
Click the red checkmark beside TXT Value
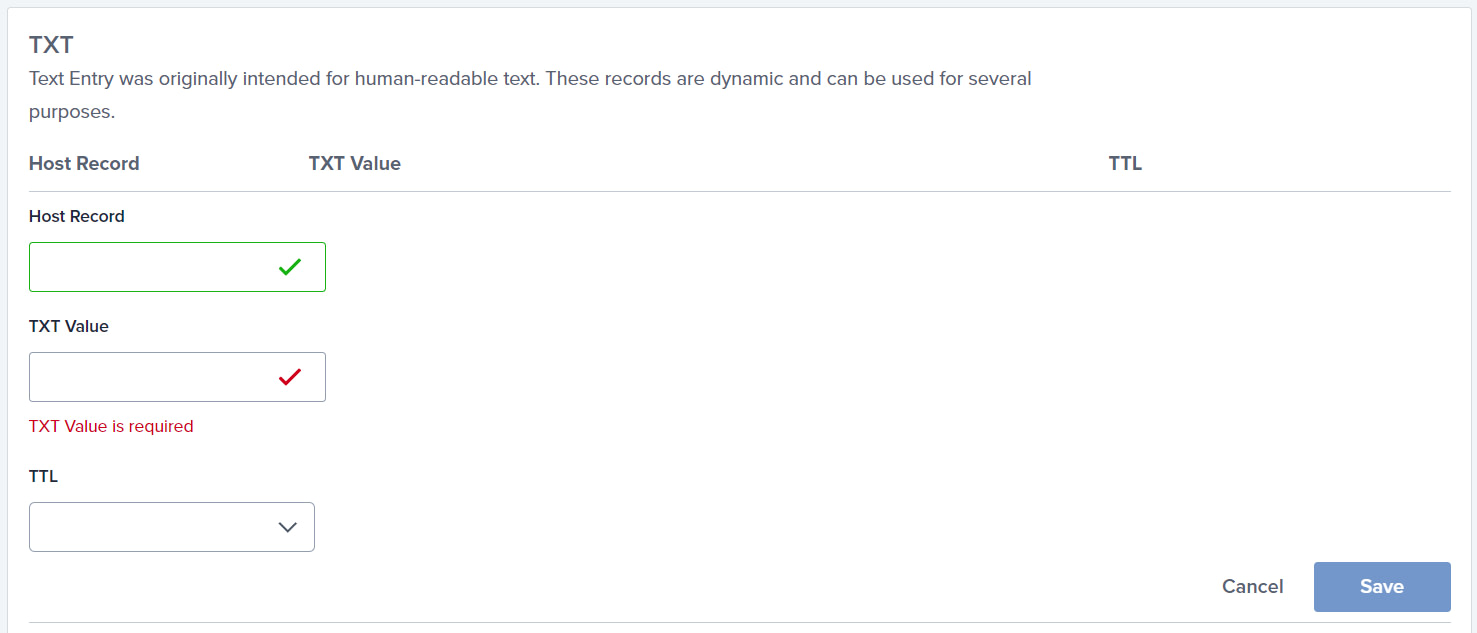pyautogui.click(x=289, y=376)
